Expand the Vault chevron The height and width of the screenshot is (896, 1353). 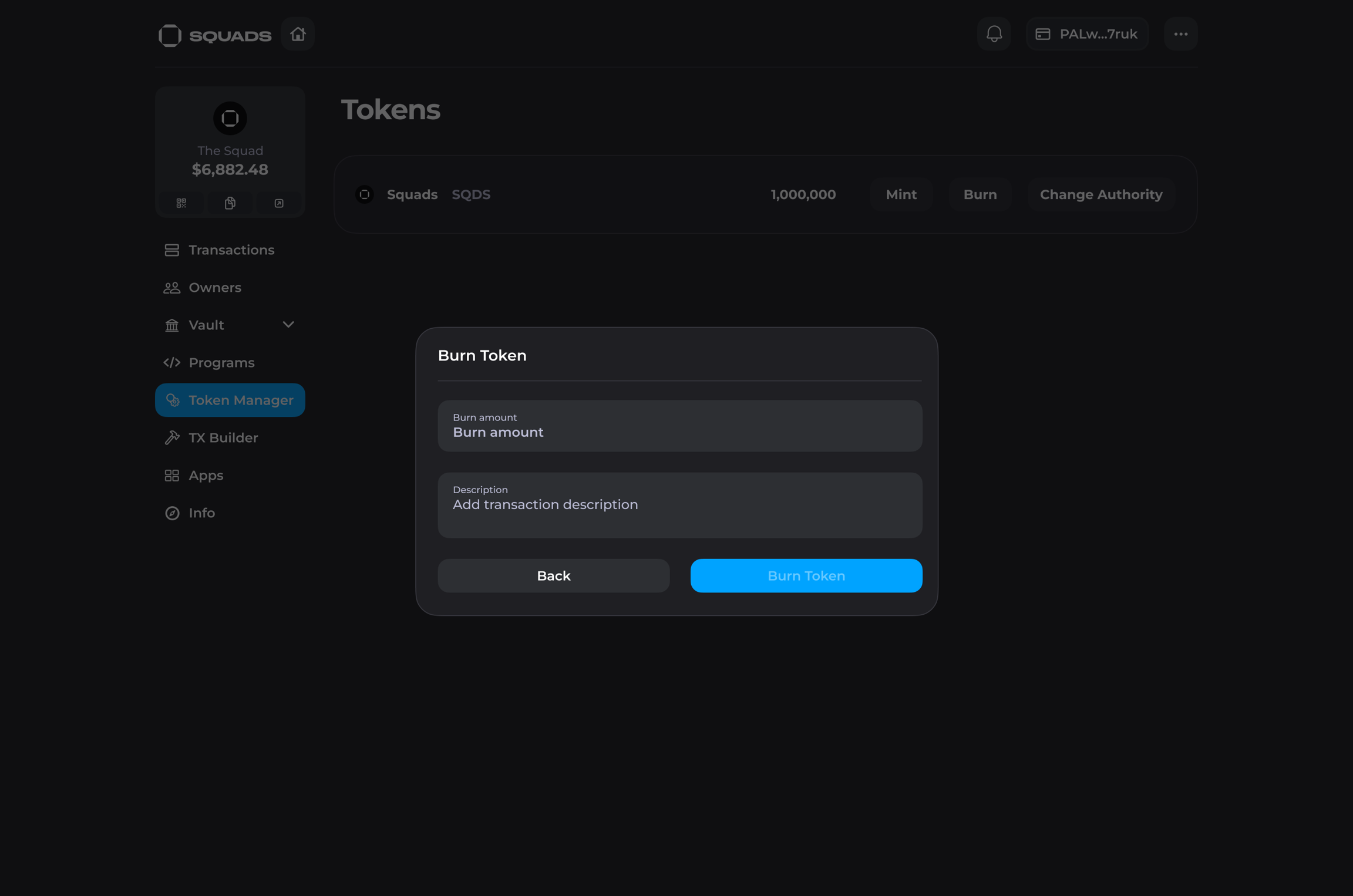[288, 325]
